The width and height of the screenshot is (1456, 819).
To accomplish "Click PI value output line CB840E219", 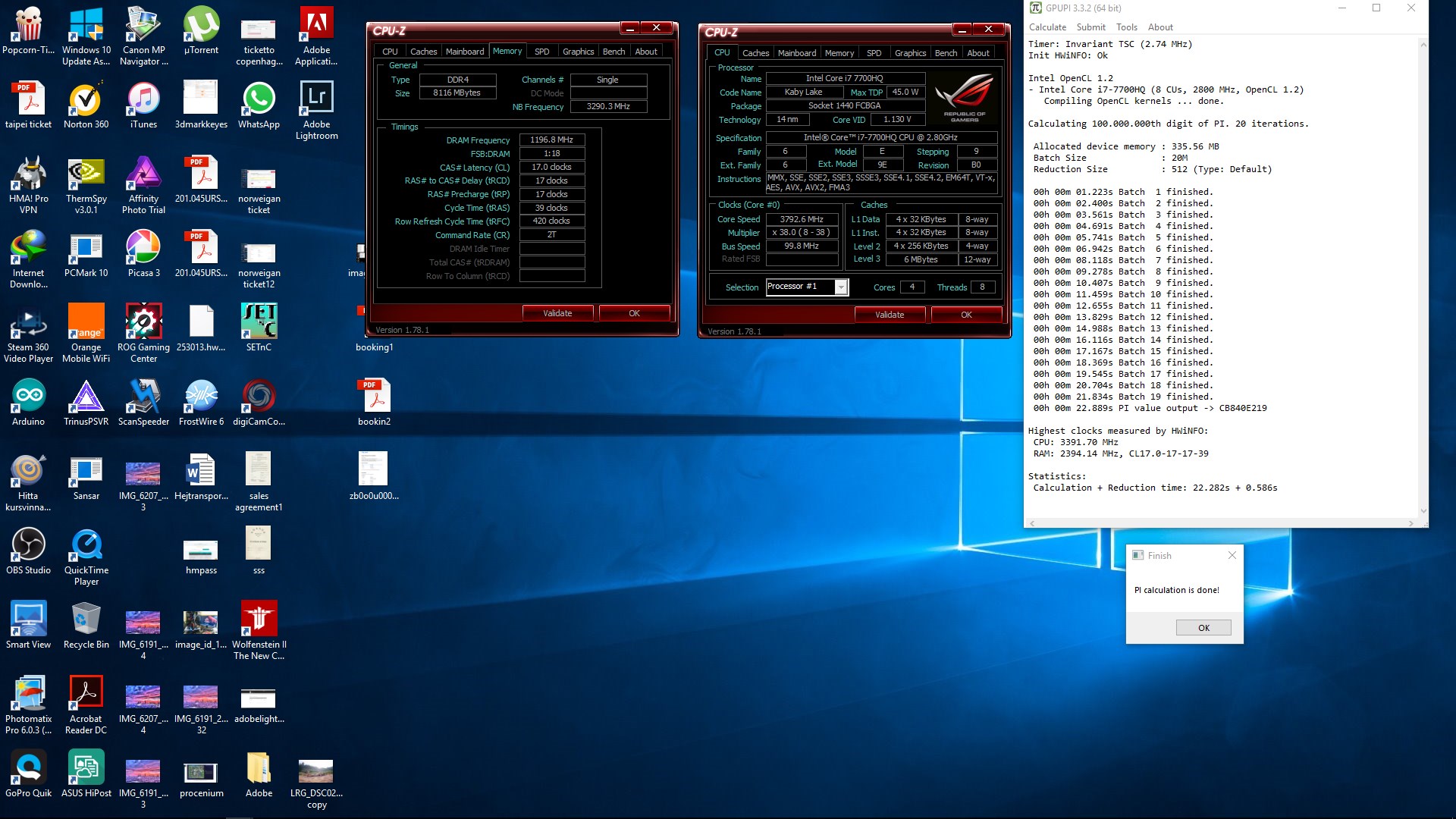I will [x=1150, y=408].
